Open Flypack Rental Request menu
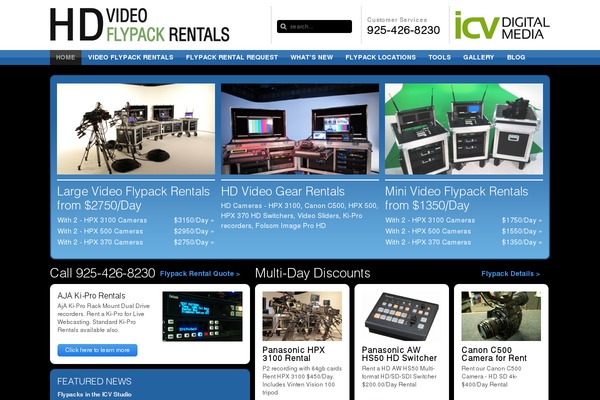This screenshot has height=400, width=600. click(232, 57)
